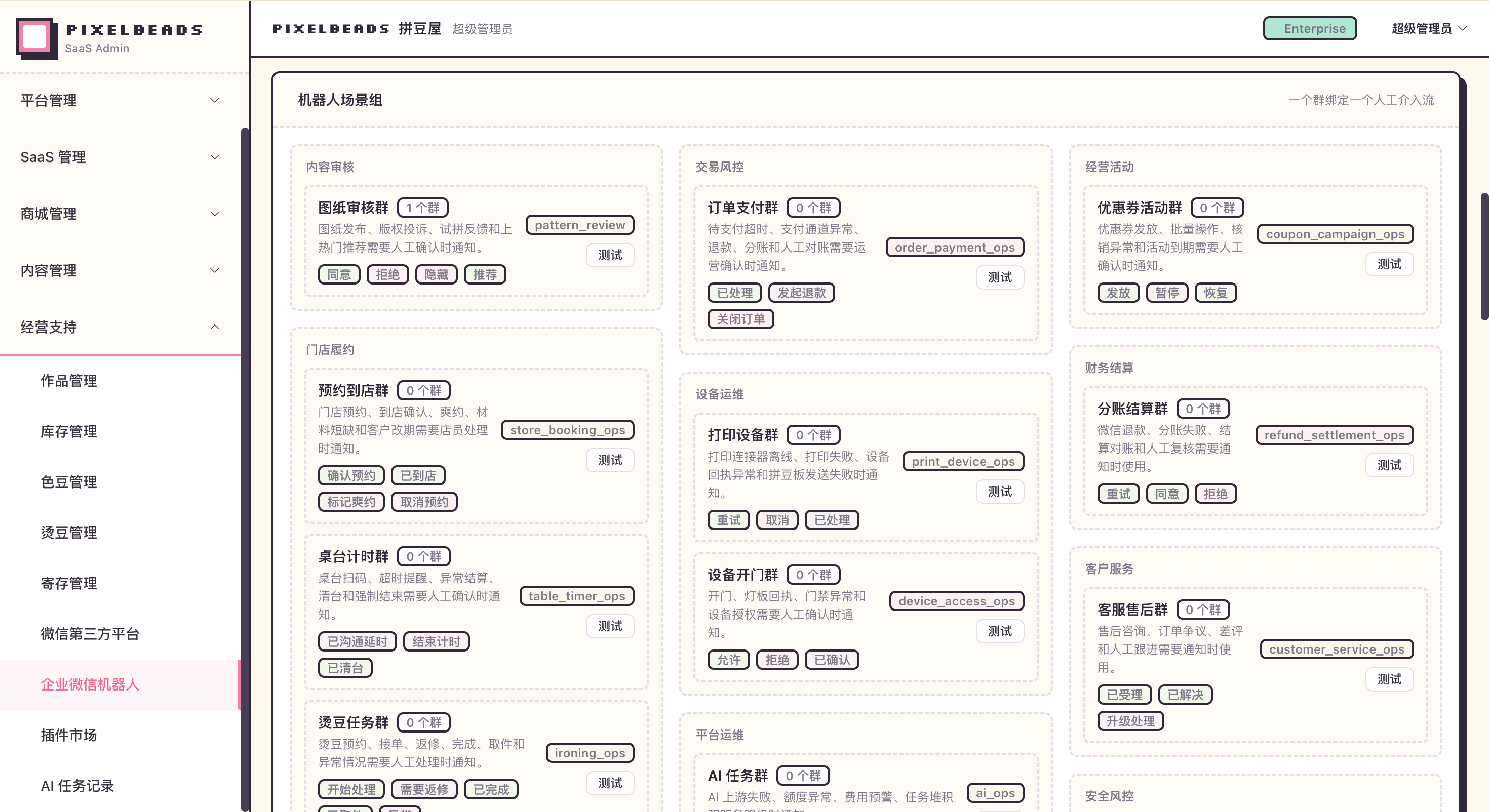
Task: Click the 推荐 action tag in 图纸审核群
Action: [485, 274]
